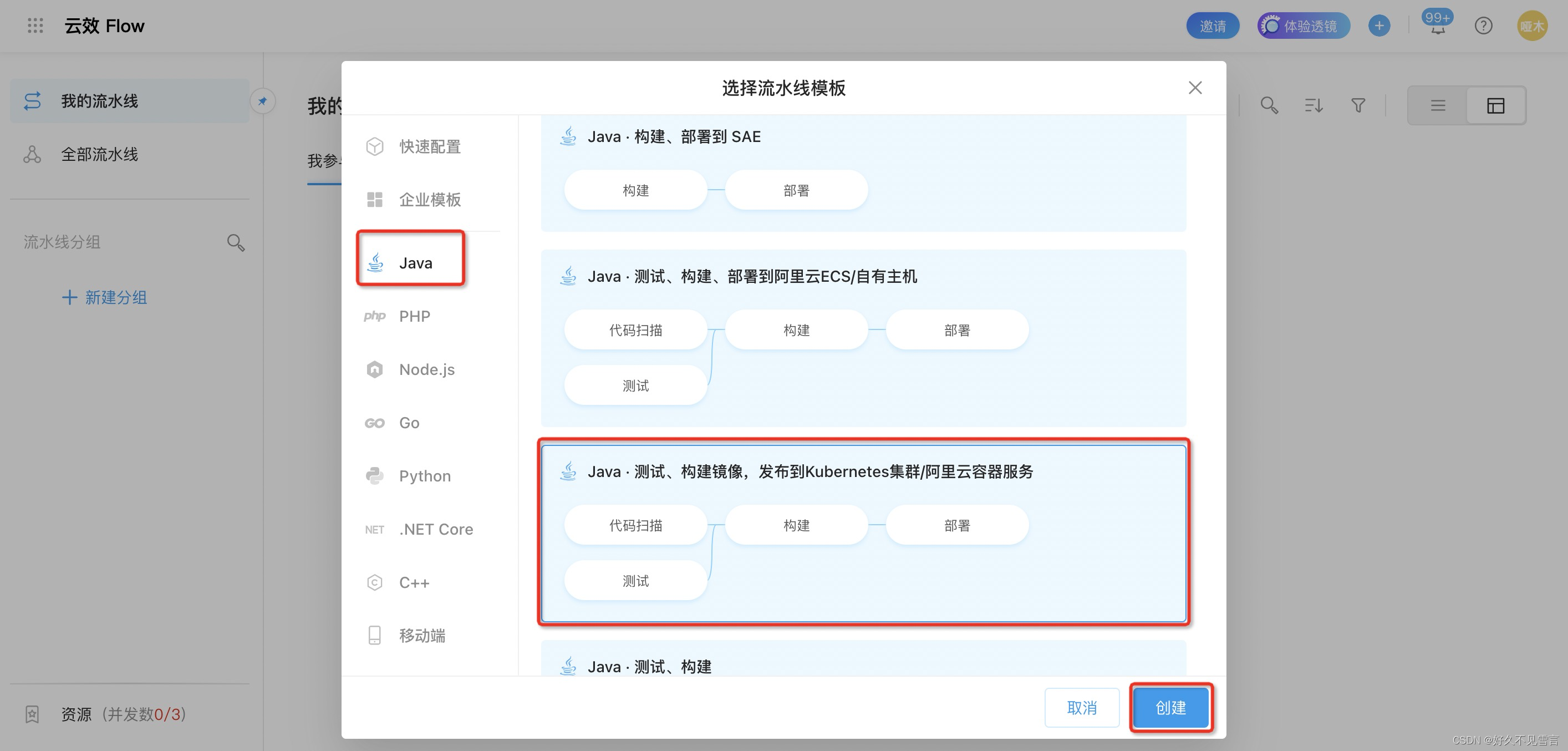Switch to list view layout
This screenshot has width=1568, height=751.
[1438, 105]
